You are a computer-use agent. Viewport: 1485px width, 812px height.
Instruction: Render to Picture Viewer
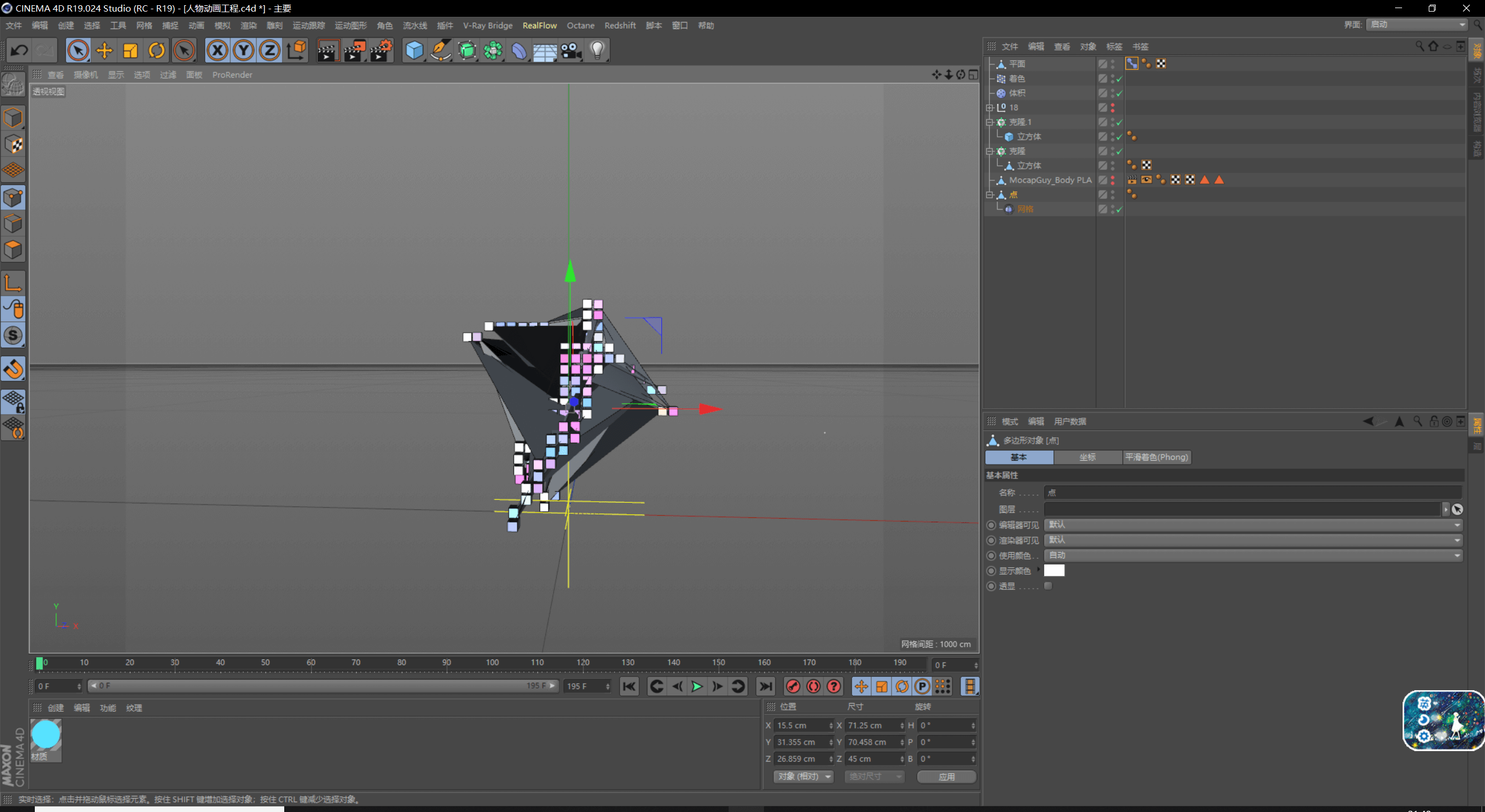coord(354,50)
